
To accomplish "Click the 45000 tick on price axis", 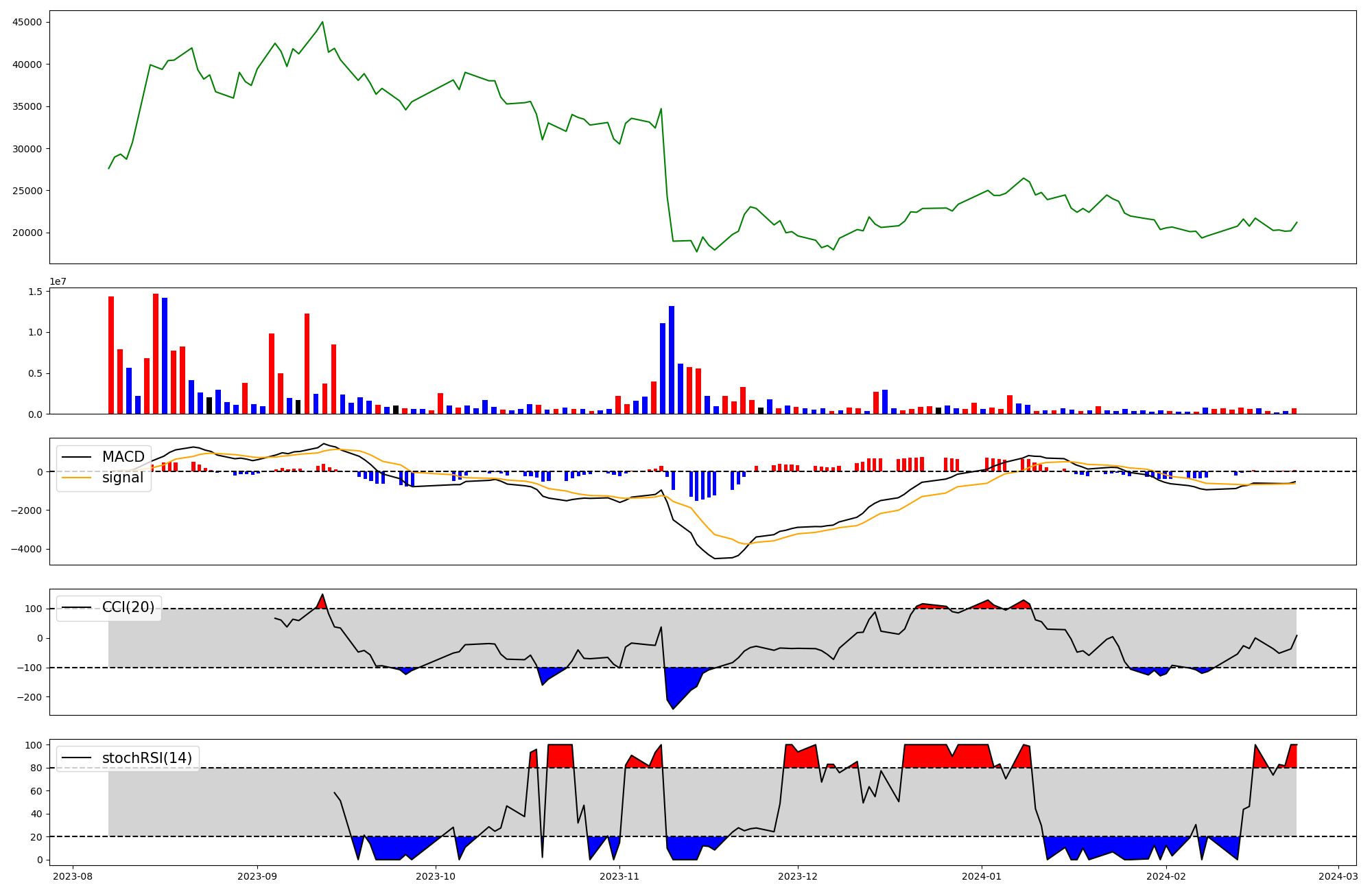I will click(x=27, y=22).
